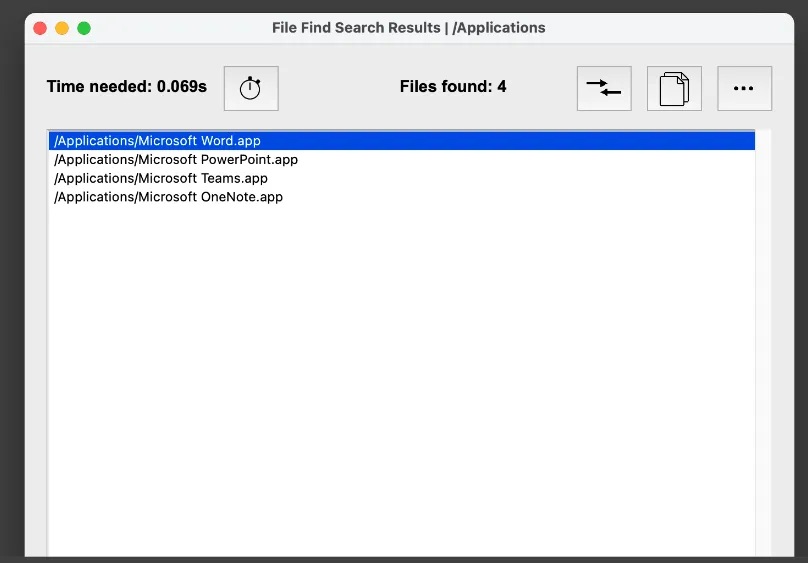Screen dimensions: 808x563
Task: Click the copy documents icon button
Action: click(674, 88)
